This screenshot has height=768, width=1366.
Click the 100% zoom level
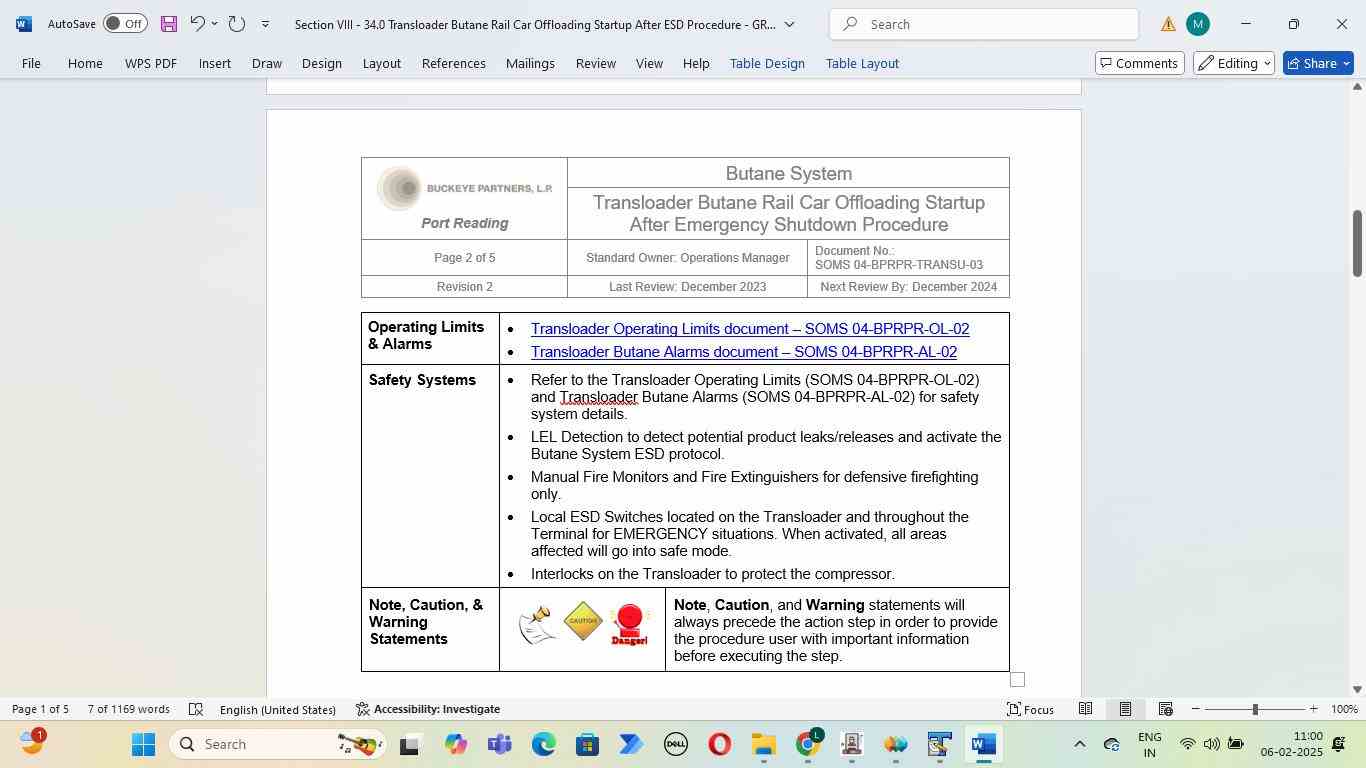pyautogui.click(x=1344, y=709)
